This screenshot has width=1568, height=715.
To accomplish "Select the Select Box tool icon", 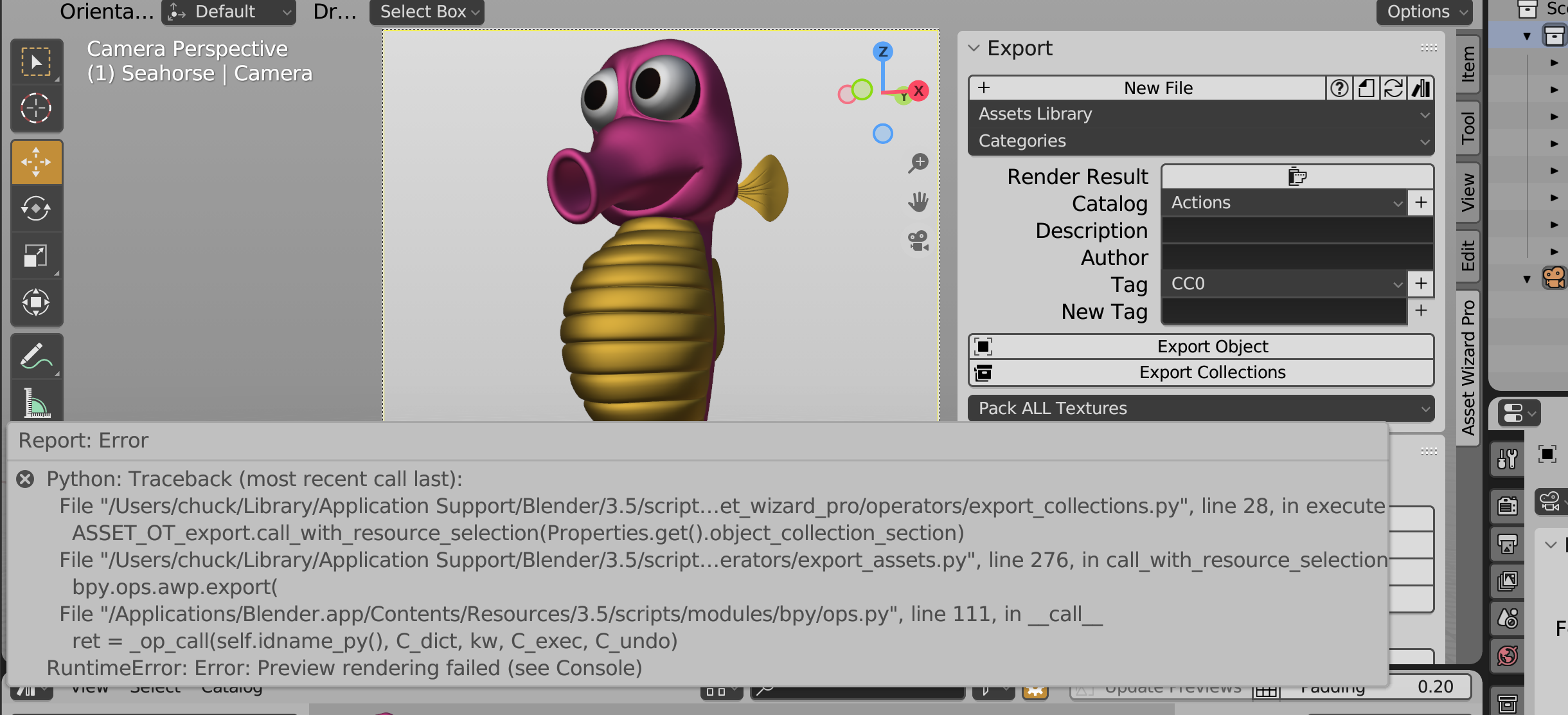I will point(36,62).
